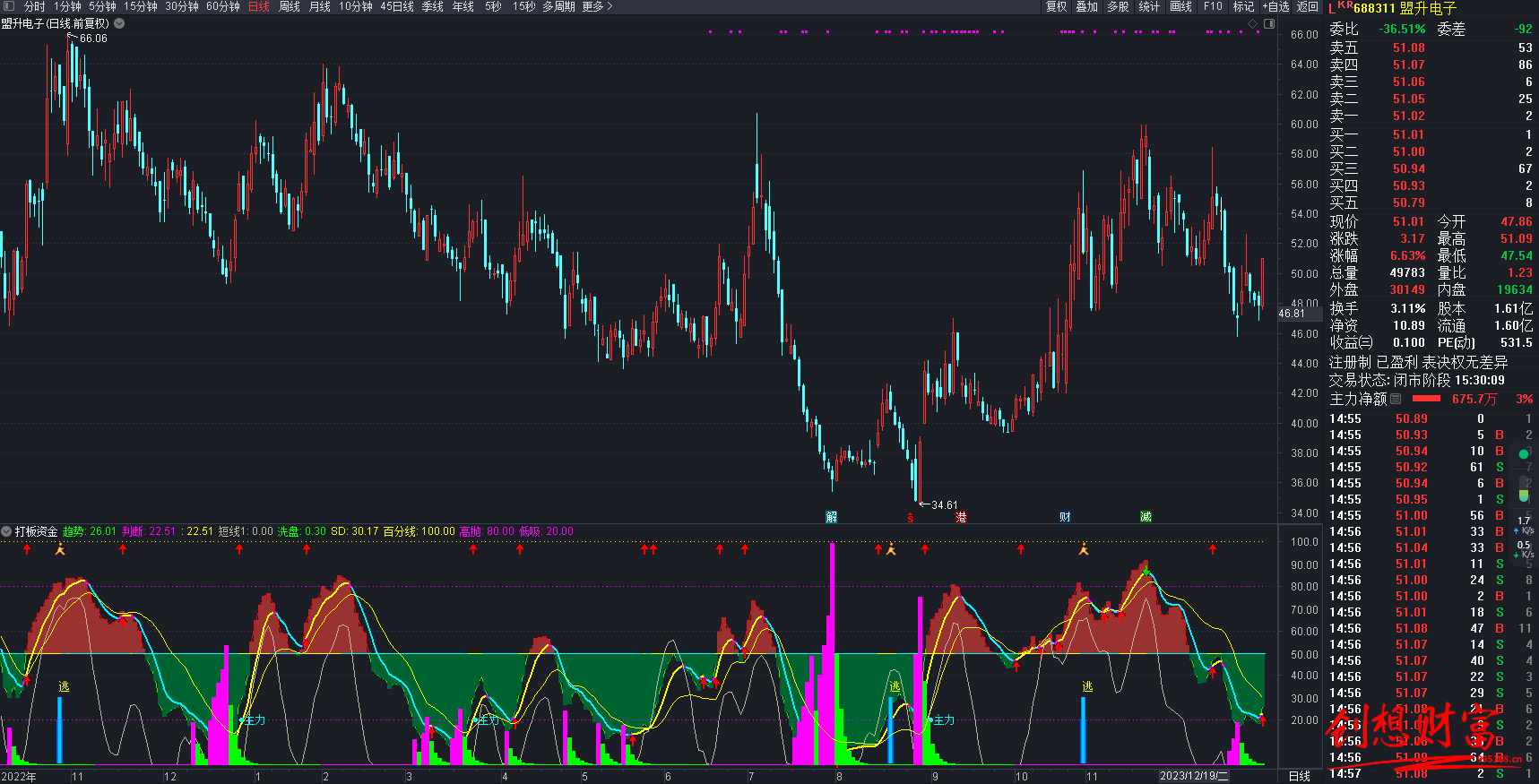Expand the 打板资金 indicator menu arrow

(7, 531)
